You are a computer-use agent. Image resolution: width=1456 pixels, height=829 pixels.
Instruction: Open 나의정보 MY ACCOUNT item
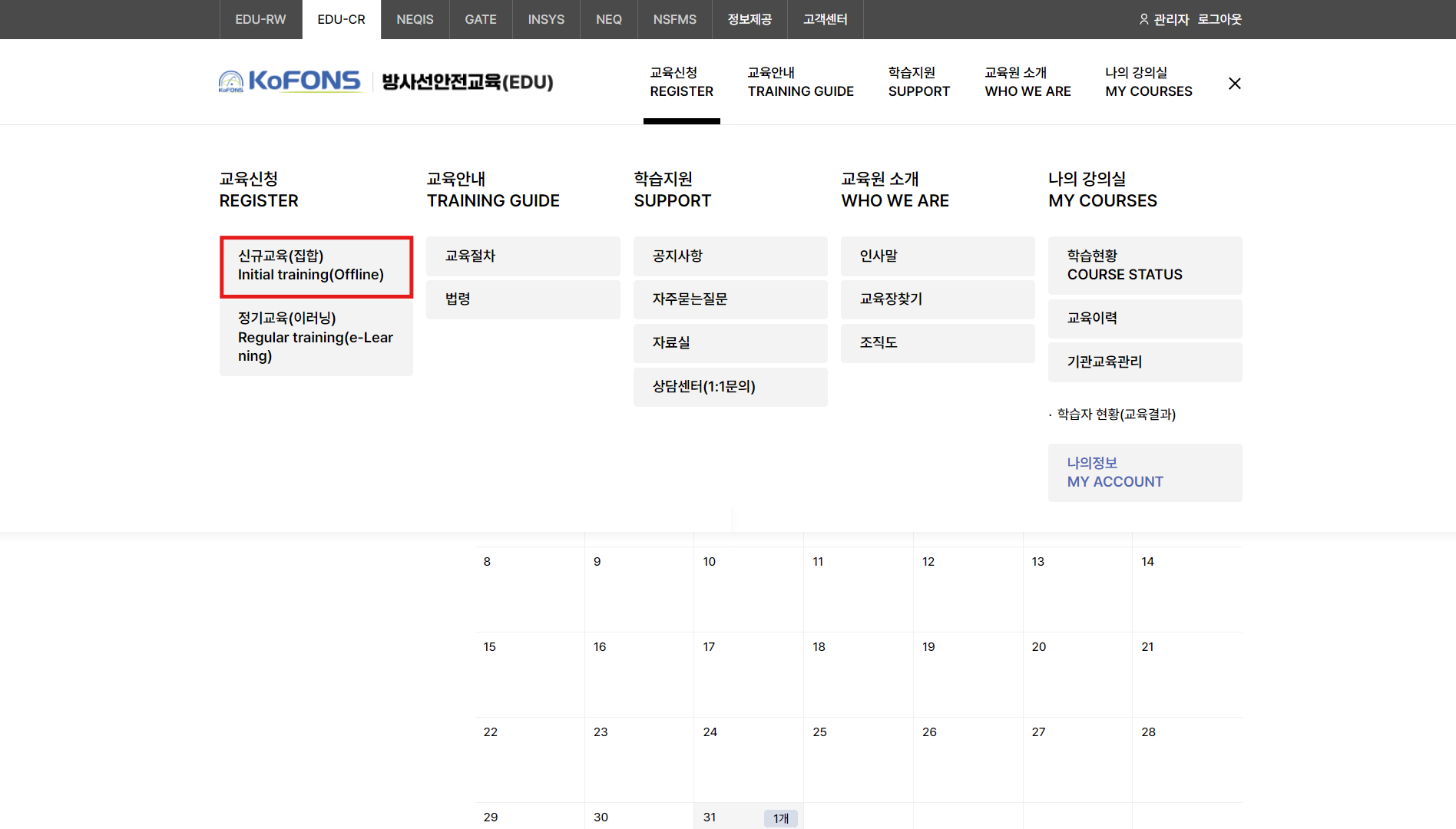tap(1145, 473)
